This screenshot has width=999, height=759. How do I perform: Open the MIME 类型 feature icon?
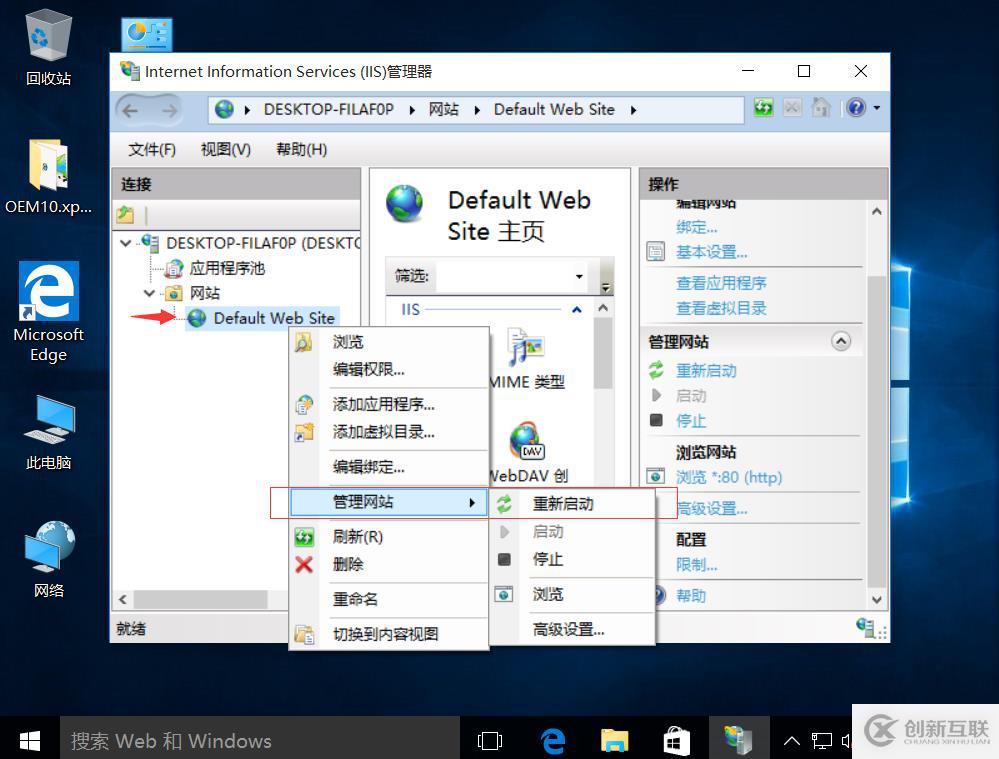pos(526,347)
